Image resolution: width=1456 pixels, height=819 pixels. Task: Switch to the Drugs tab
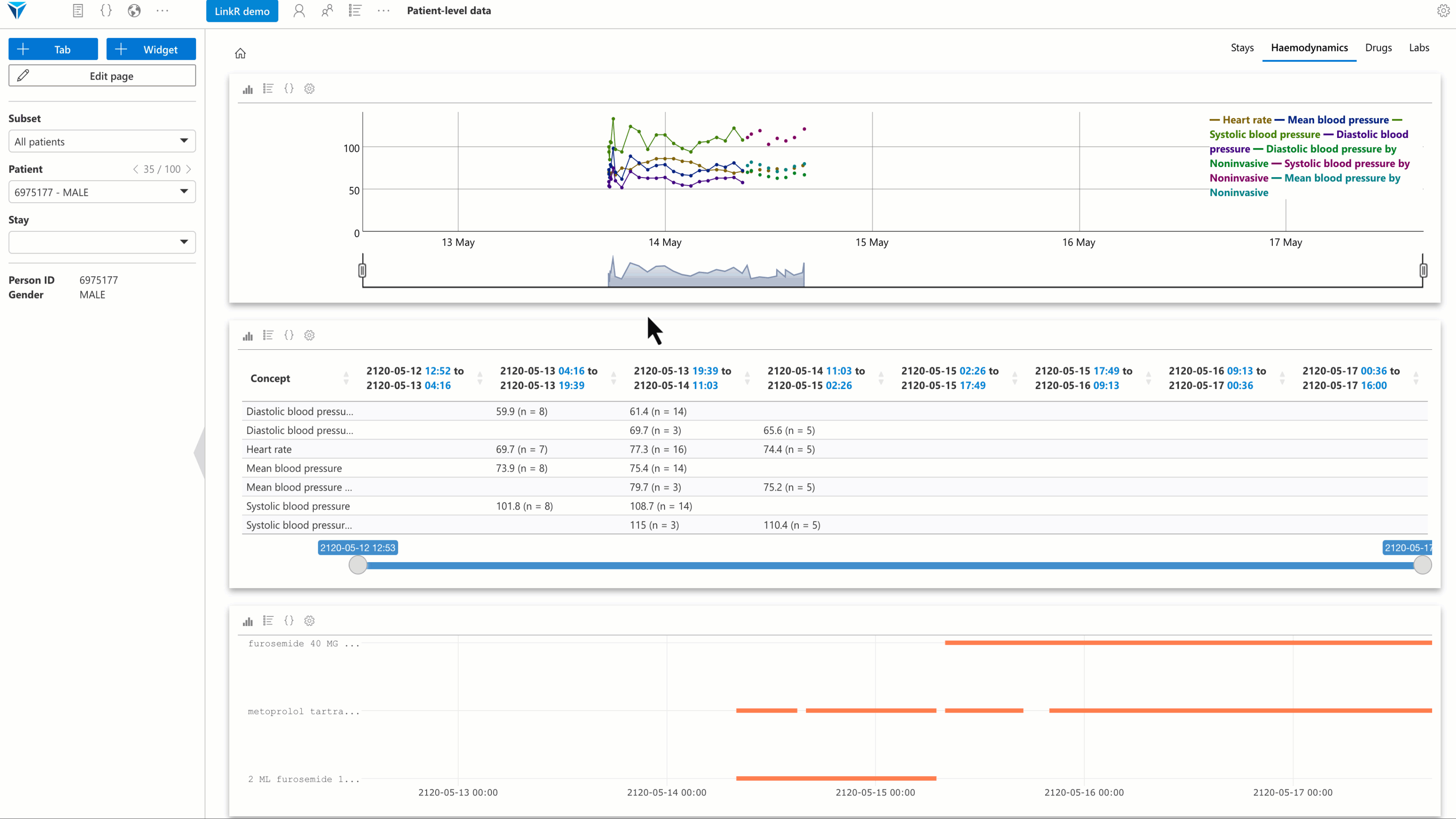click(x=1378, y=48)
